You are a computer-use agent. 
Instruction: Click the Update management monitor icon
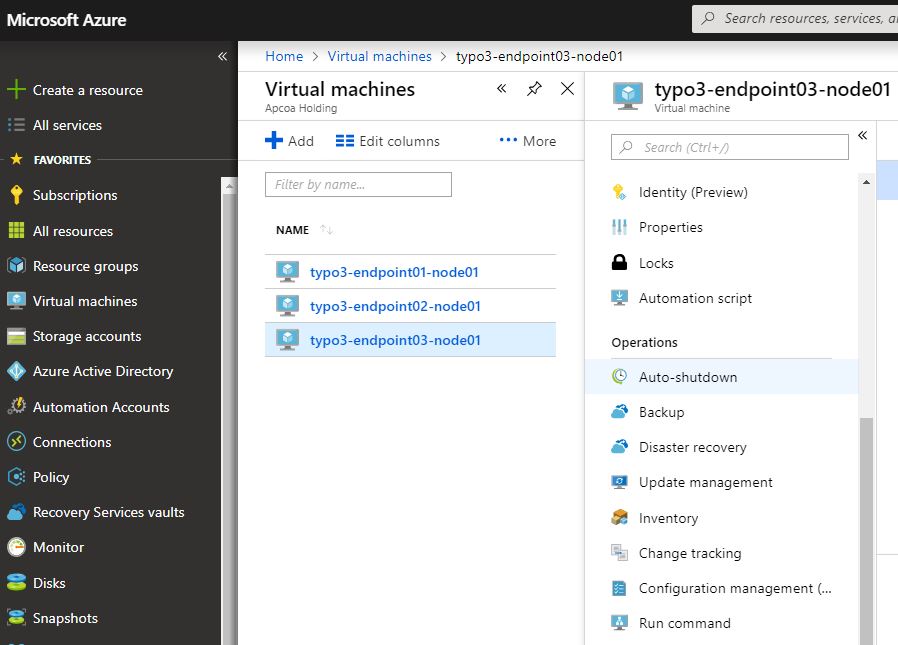click(x=619, y=482)
